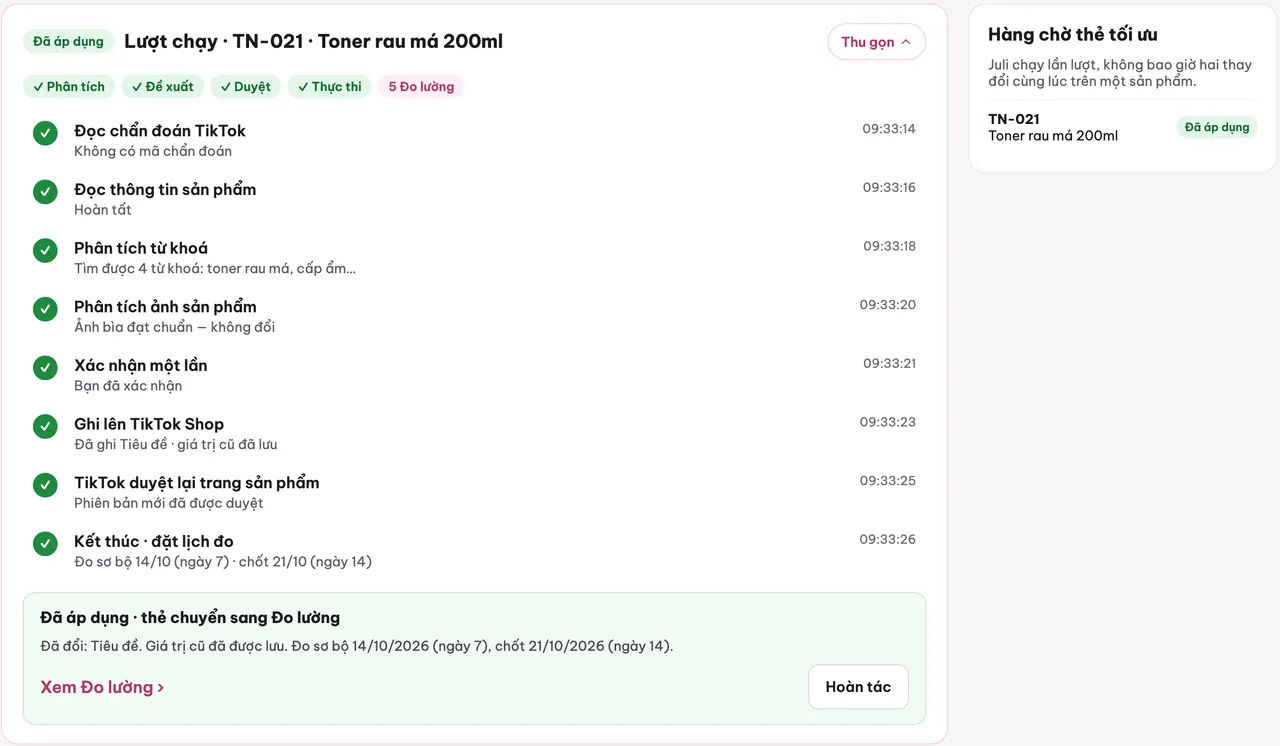The width and height of the screenshot is (1280, 746).
Task: Select the Duyệt stage chip
Action: (x=246, y=87)
